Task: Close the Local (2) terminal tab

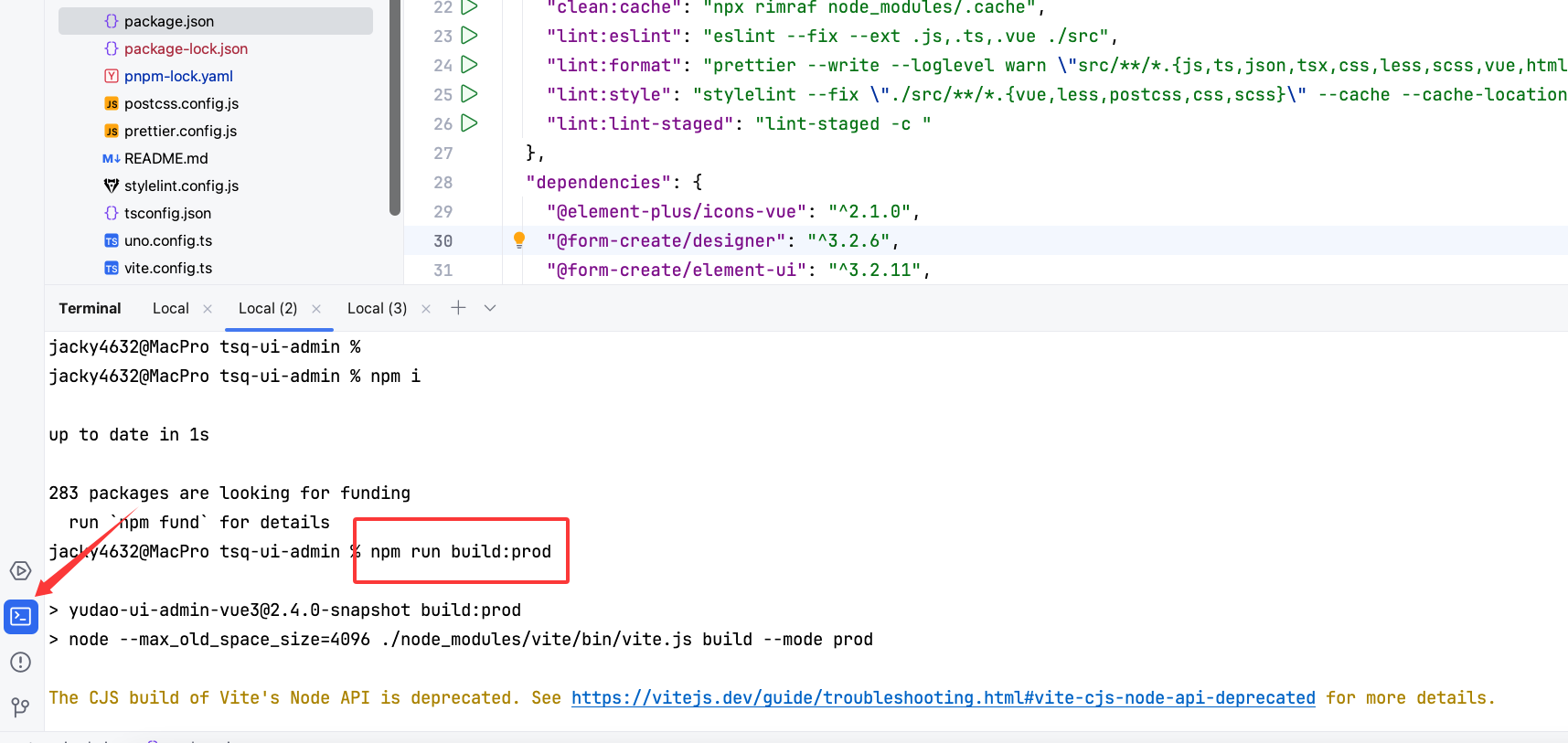Action: click(x=316, y=309)
